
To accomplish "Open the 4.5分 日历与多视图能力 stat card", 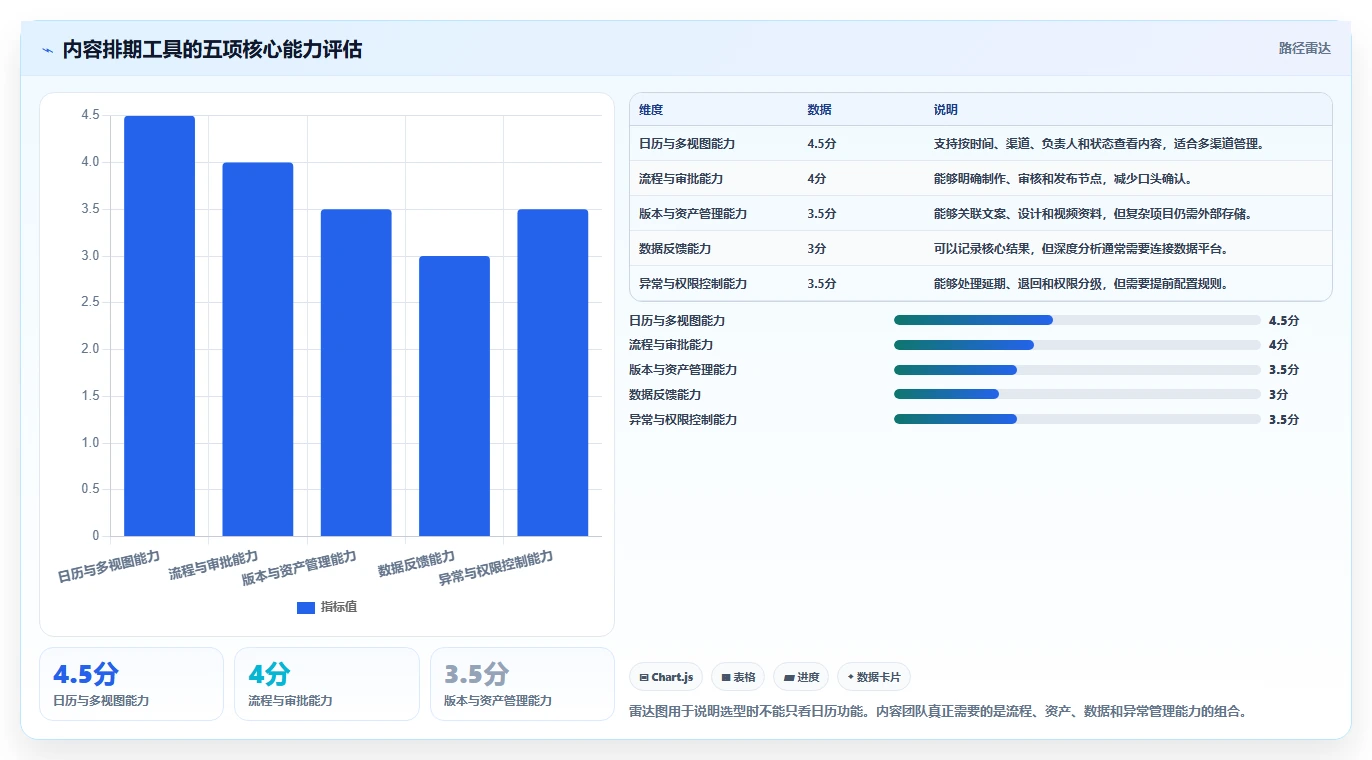I will (131, 684).
